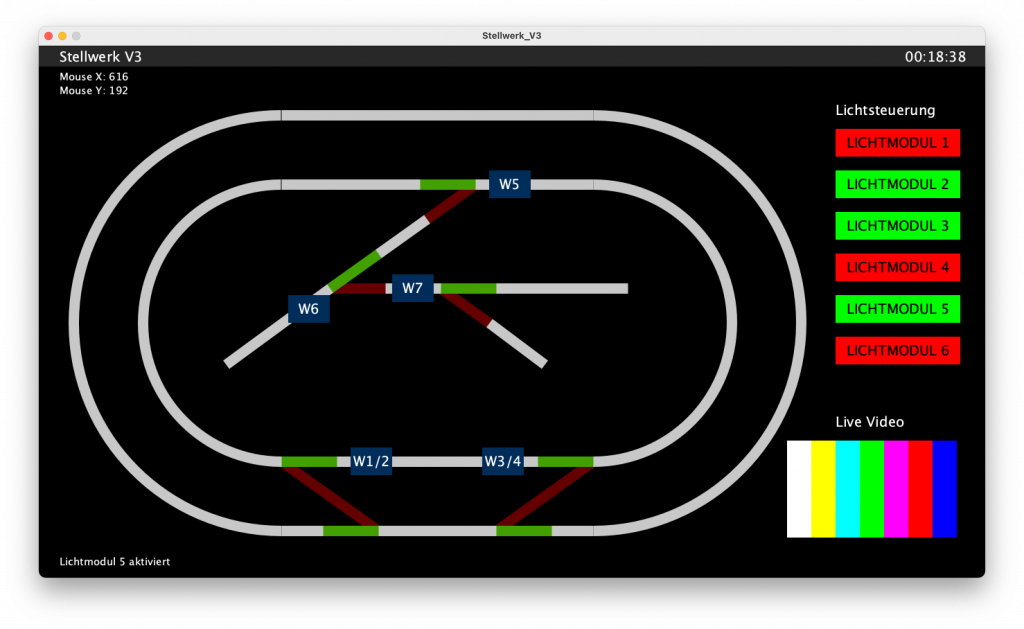Click the green segment left of W1/2
Viewport: 1024px width, 629px height.
tap(309, 462)
